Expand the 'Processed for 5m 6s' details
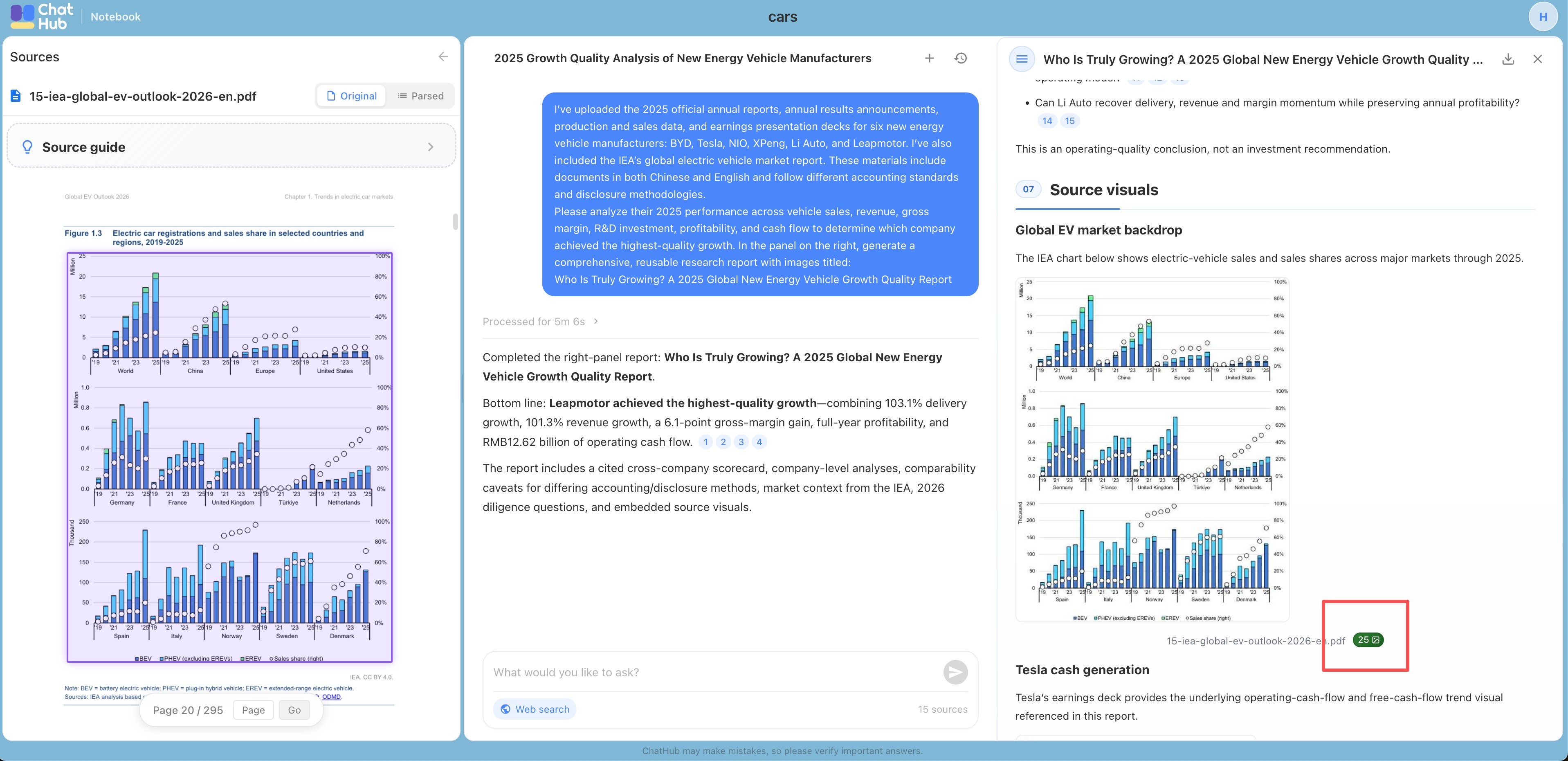Viewport: 1568px width, 761px height. pyautogui.click(x=541, y=322)
